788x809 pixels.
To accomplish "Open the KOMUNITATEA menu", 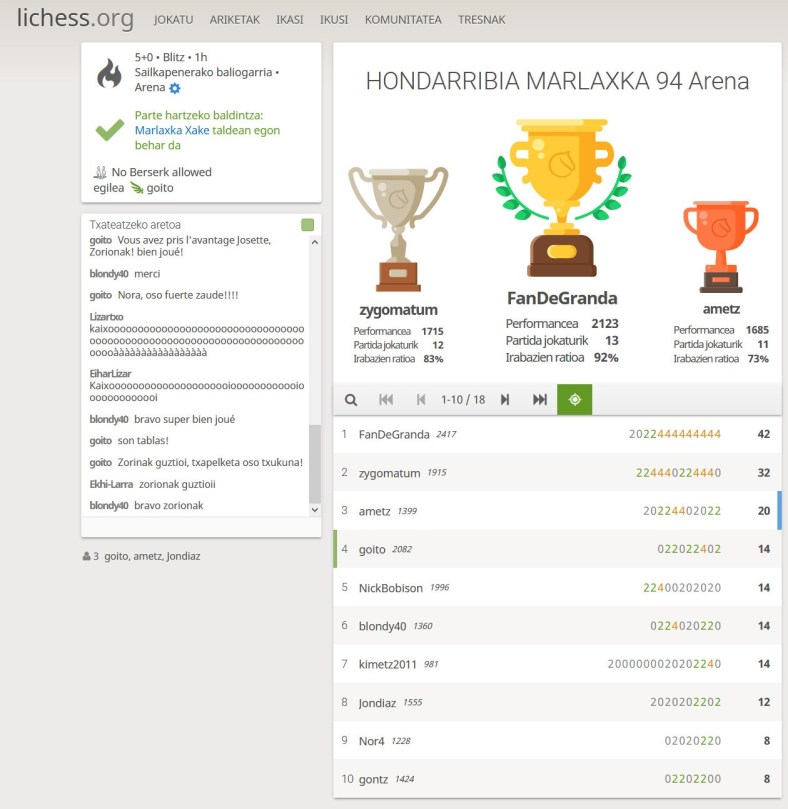I will click(403, 20).
